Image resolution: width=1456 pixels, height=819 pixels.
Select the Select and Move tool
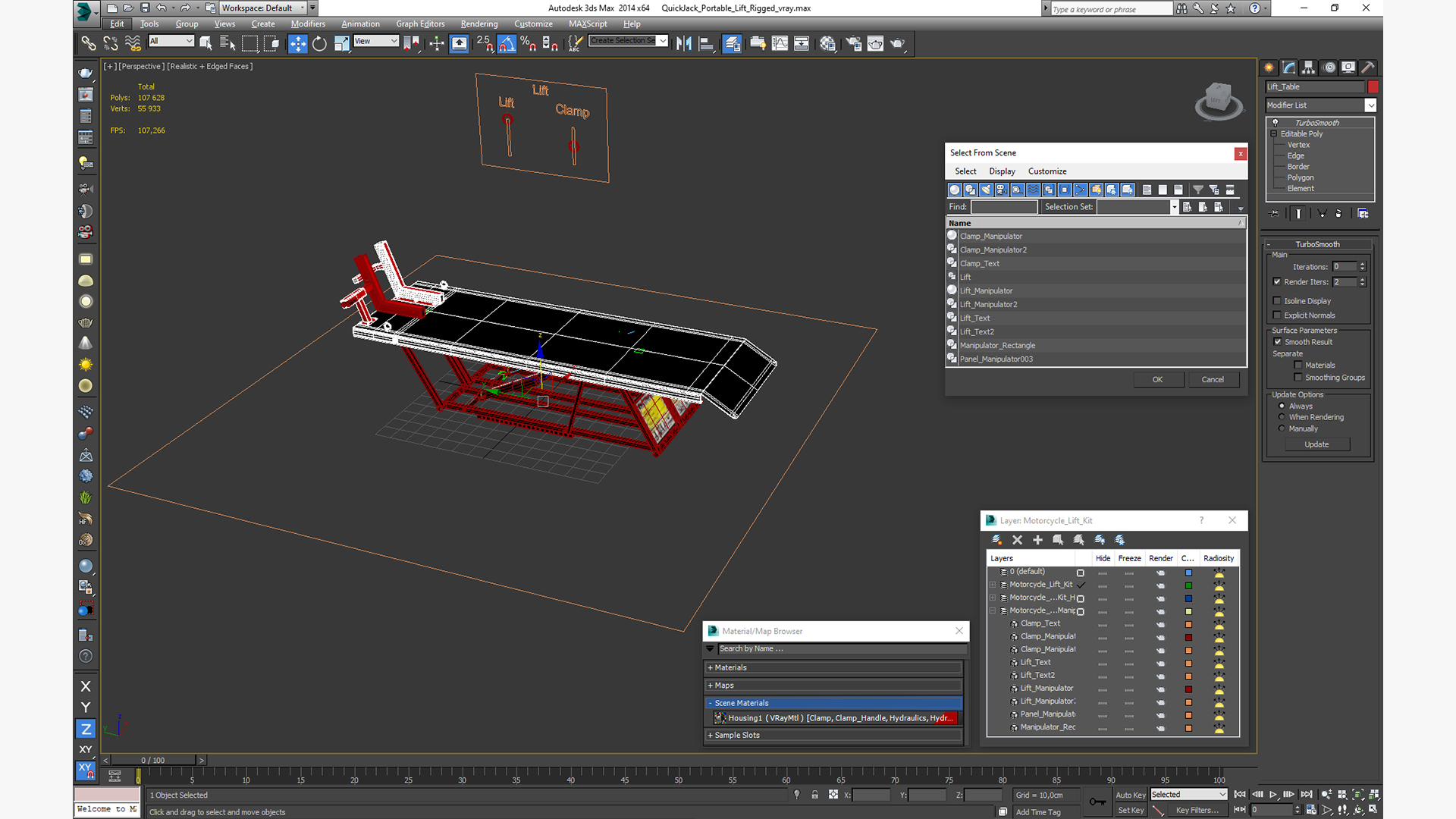tap(297, 44)
